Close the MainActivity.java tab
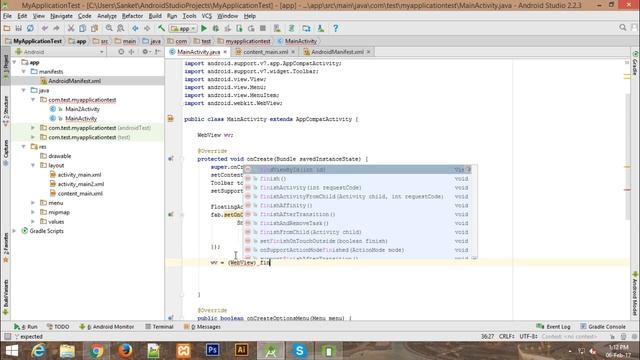640x360 pixels. (224, 52)
